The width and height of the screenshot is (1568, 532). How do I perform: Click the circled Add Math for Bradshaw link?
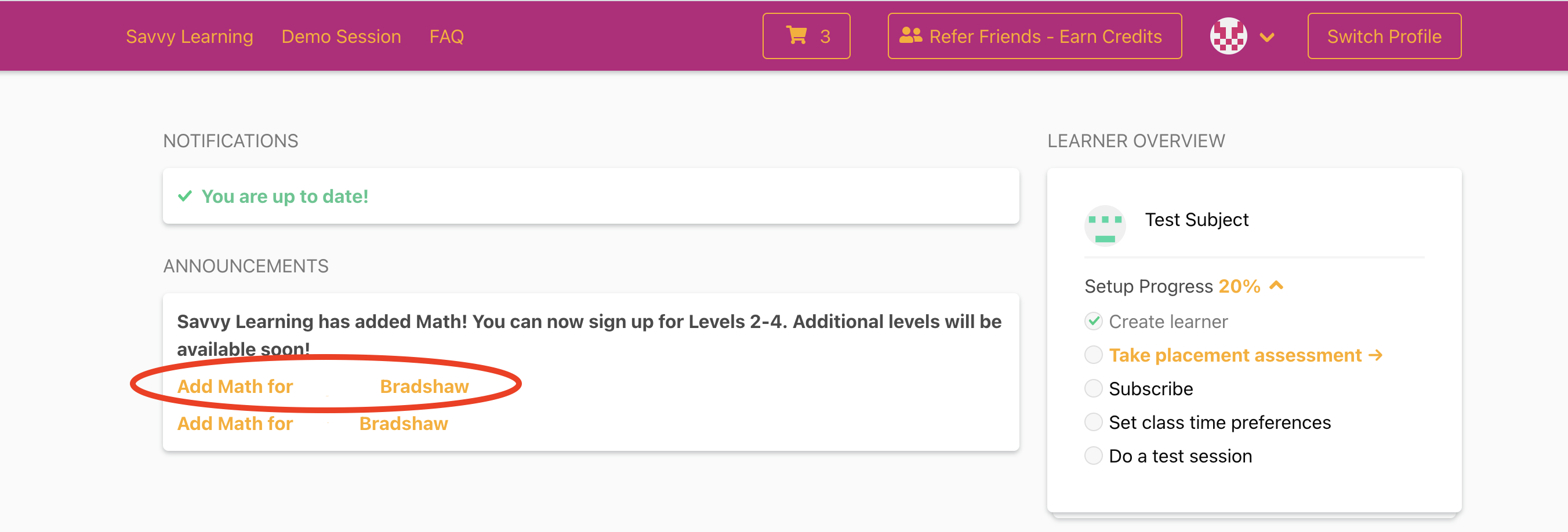pyautogui.click(x=322, y=386)
